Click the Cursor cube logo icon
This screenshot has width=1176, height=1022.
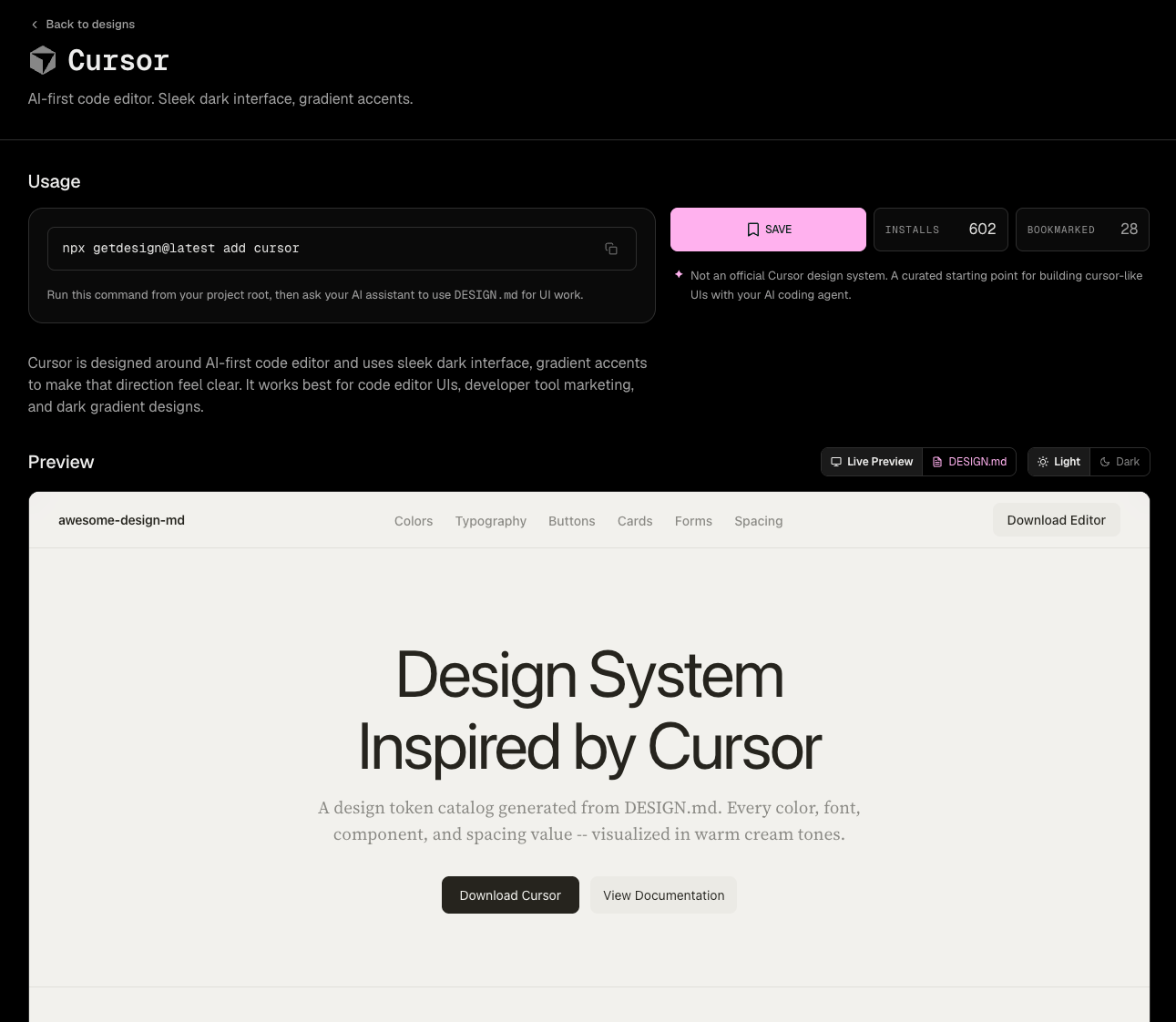(43, 60)
